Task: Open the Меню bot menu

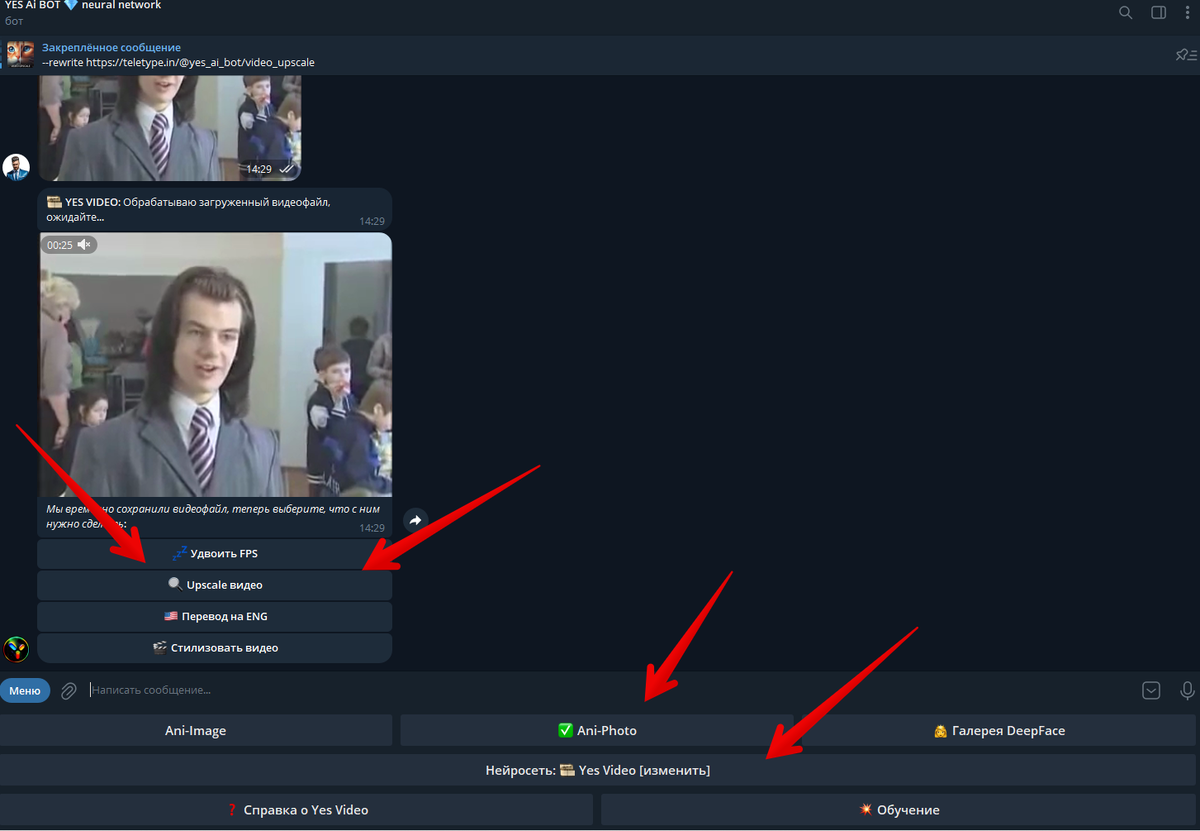Action: pos(25,690)
